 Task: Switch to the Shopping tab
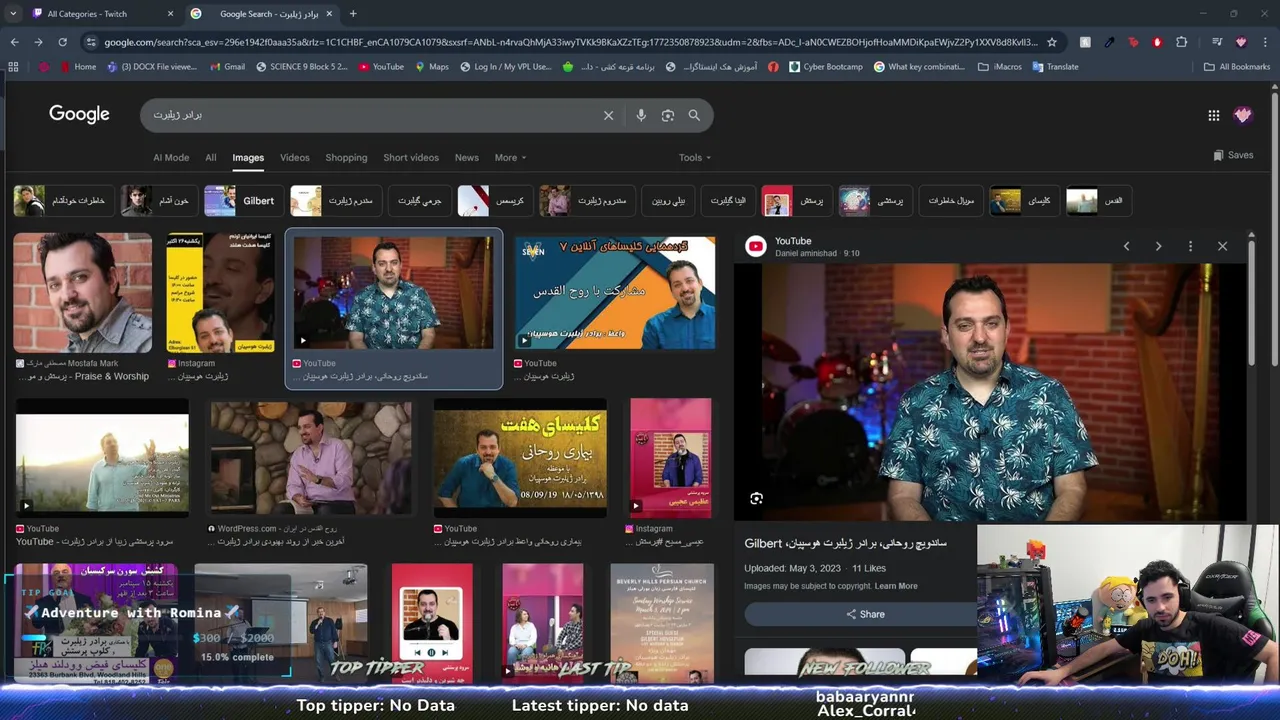pyautogui.click(x=346, y=158)
